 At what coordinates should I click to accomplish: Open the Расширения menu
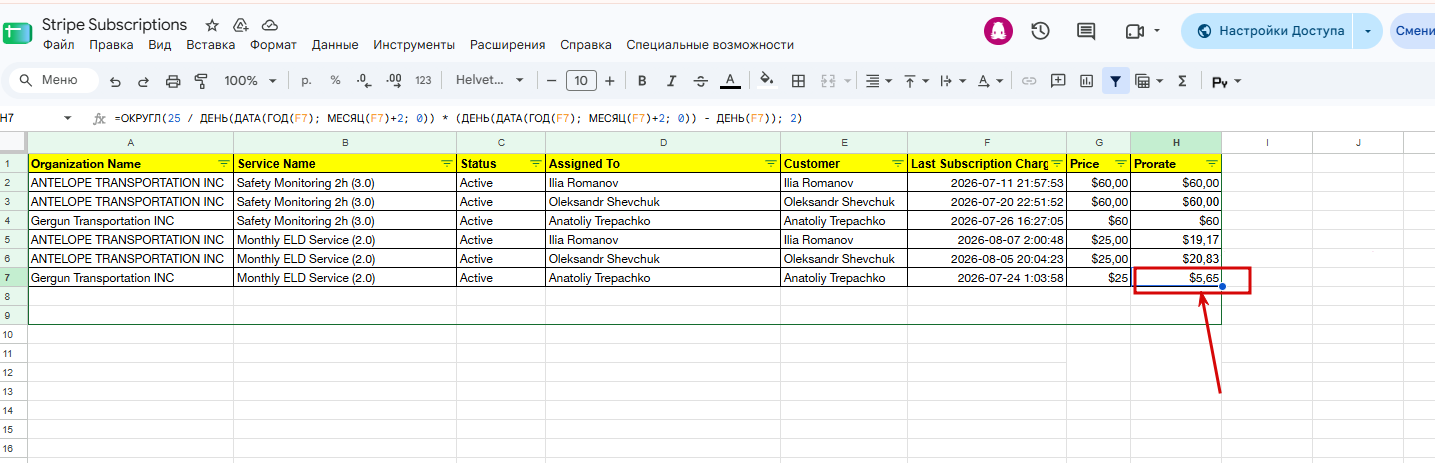tap(508, 45)
